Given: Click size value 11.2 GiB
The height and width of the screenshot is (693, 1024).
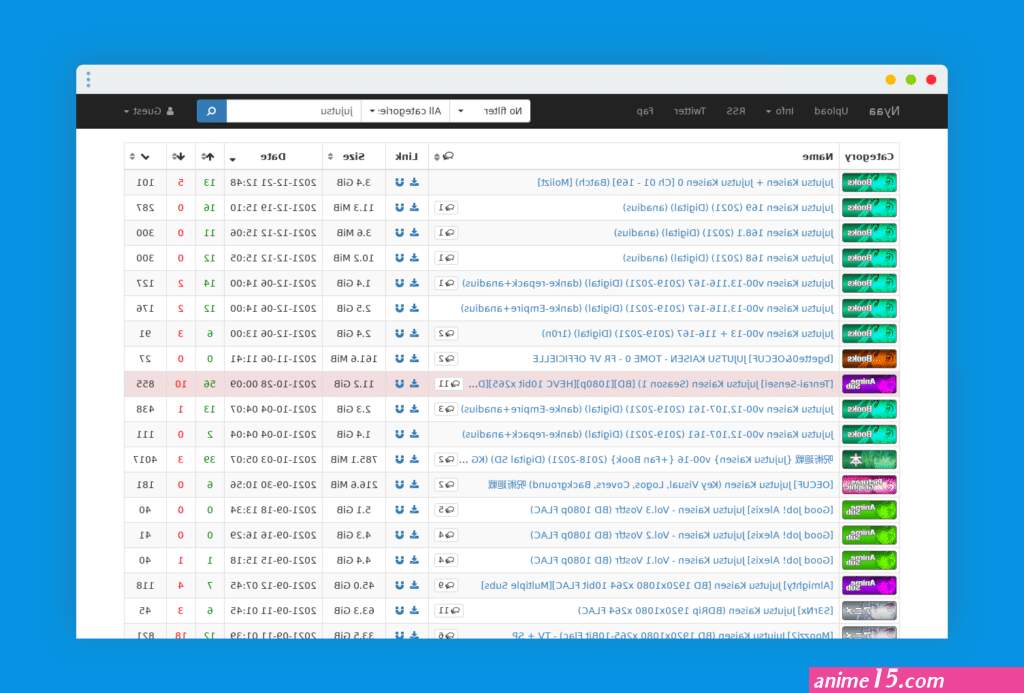Looking at the screenshot, I should pyautogui.click(x=354, y=384).
